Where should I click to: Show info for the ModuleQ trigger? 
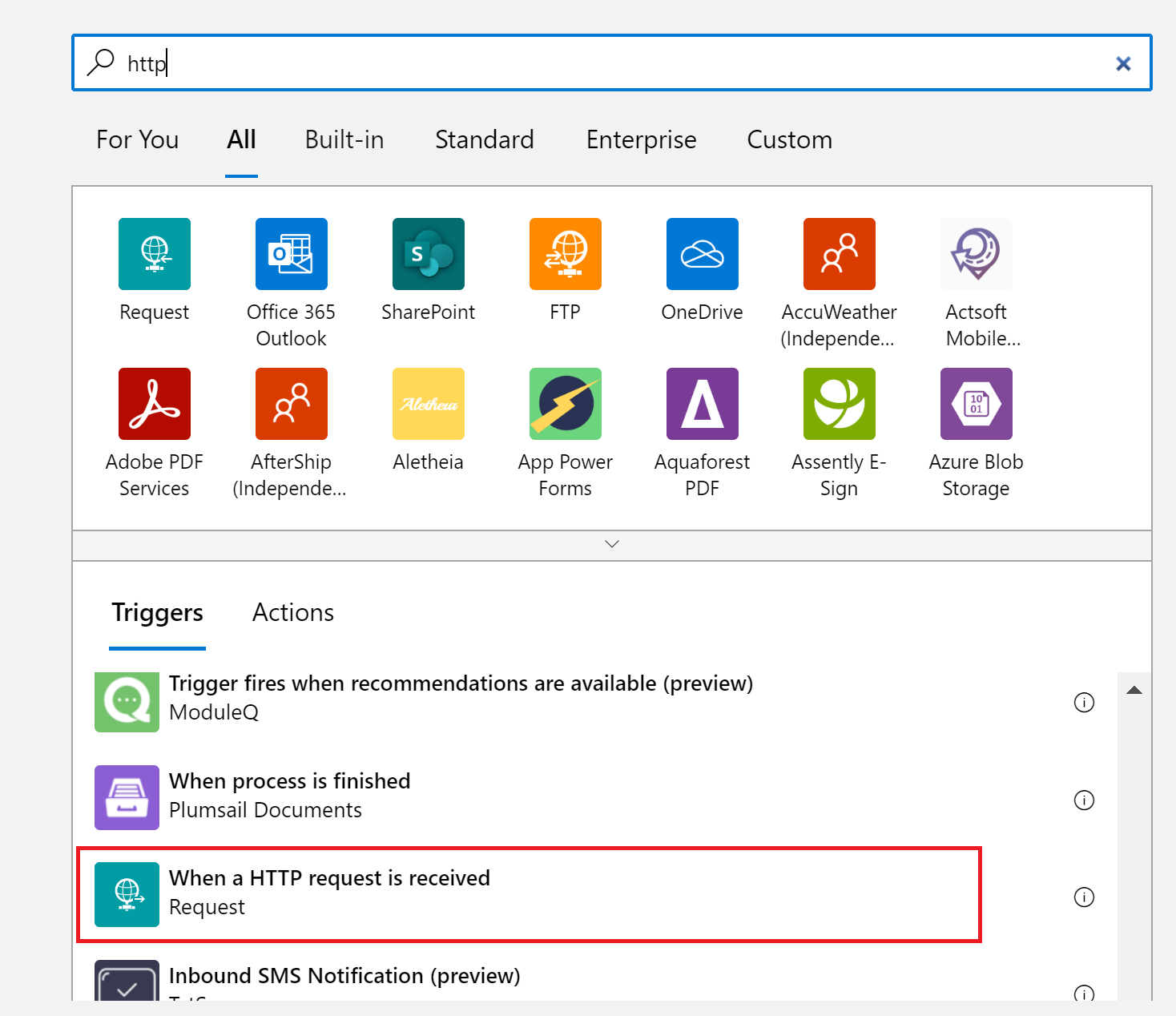click(x=1084, y=703)
